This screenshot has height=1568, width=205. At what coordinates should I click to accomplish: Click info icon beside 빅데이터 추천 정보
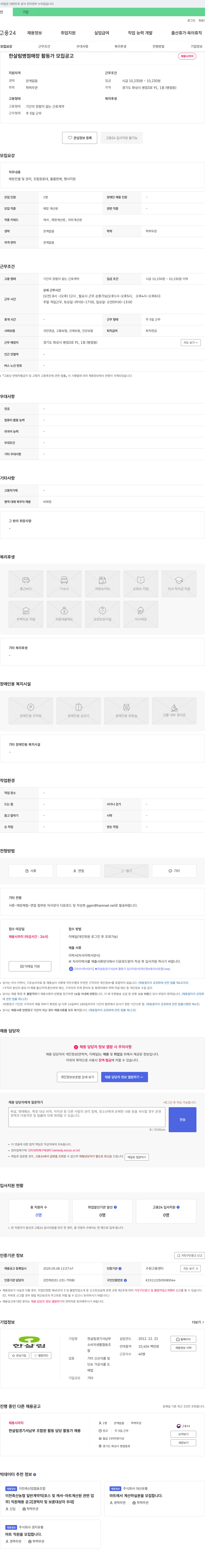[x=35, y=1474]
